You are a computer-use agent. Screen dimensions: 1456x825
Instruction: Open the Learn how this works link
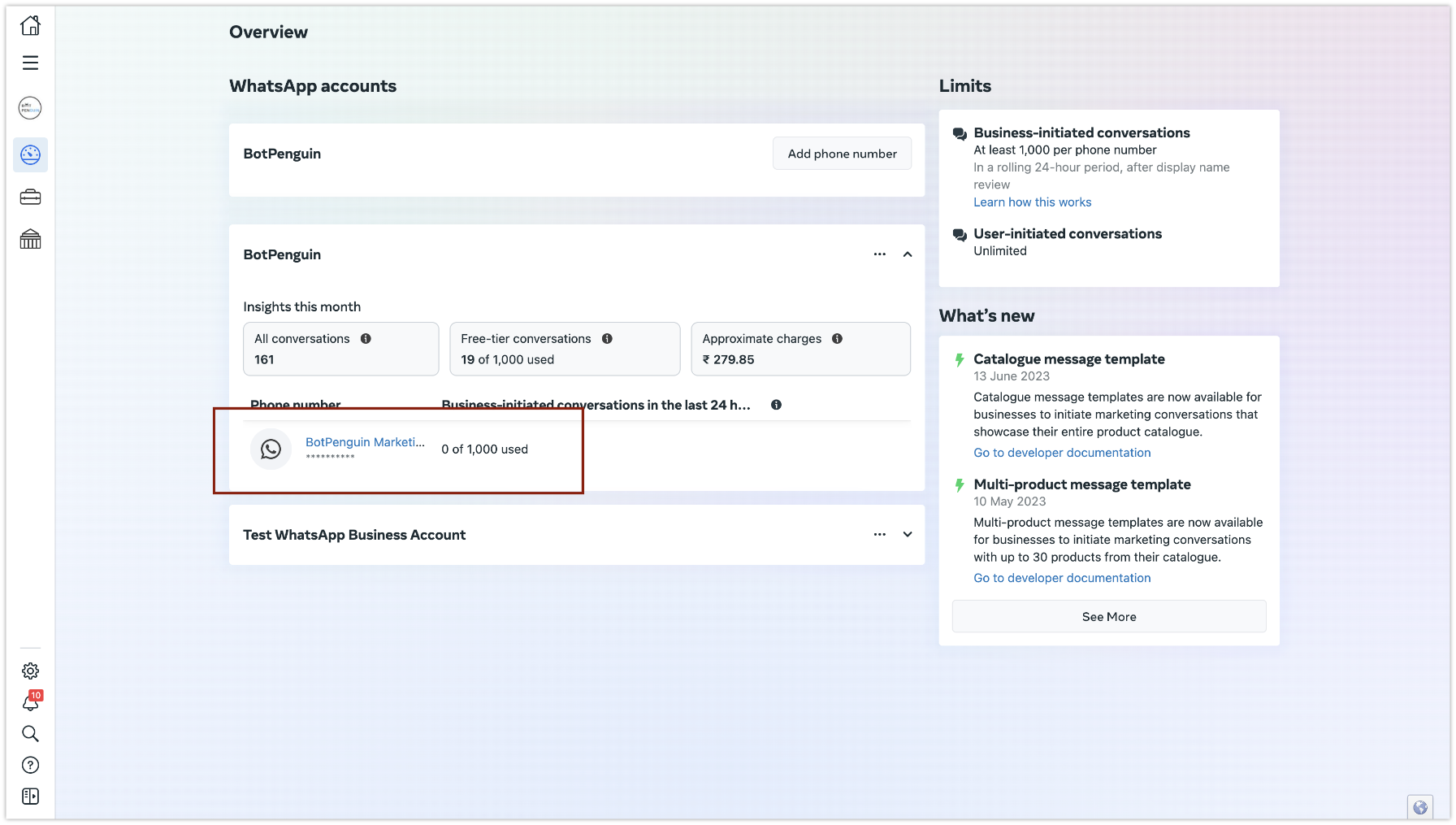[1032, 202]
